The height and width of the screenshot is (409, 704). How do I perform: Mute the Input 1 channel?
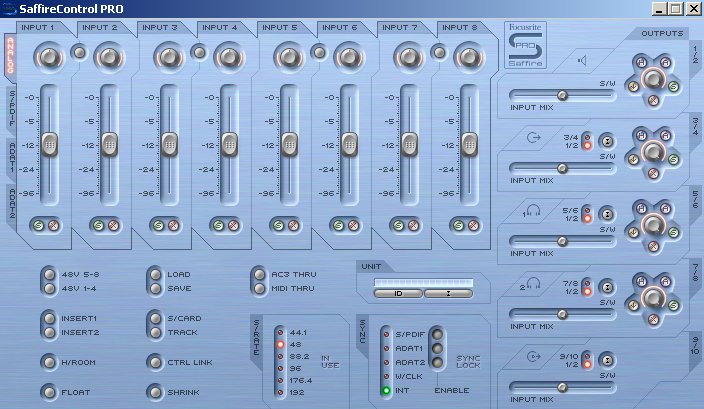[53, 225]
